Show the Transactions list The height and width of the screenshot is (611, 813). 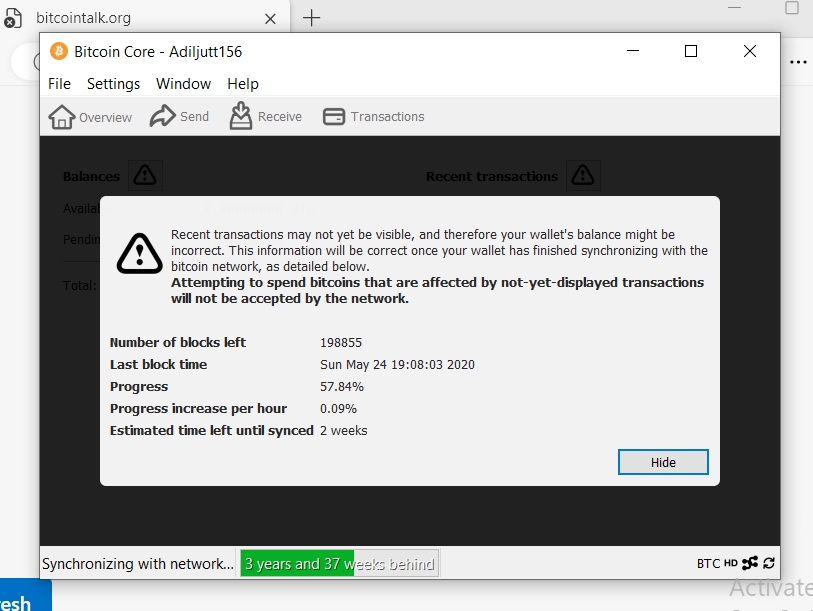[373, 116]
